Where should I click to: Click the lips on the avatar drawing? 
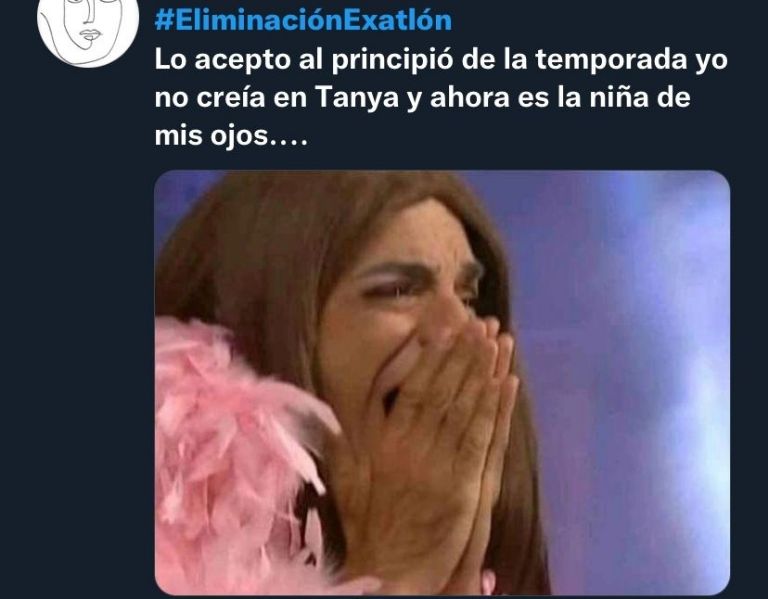point(91,35)
